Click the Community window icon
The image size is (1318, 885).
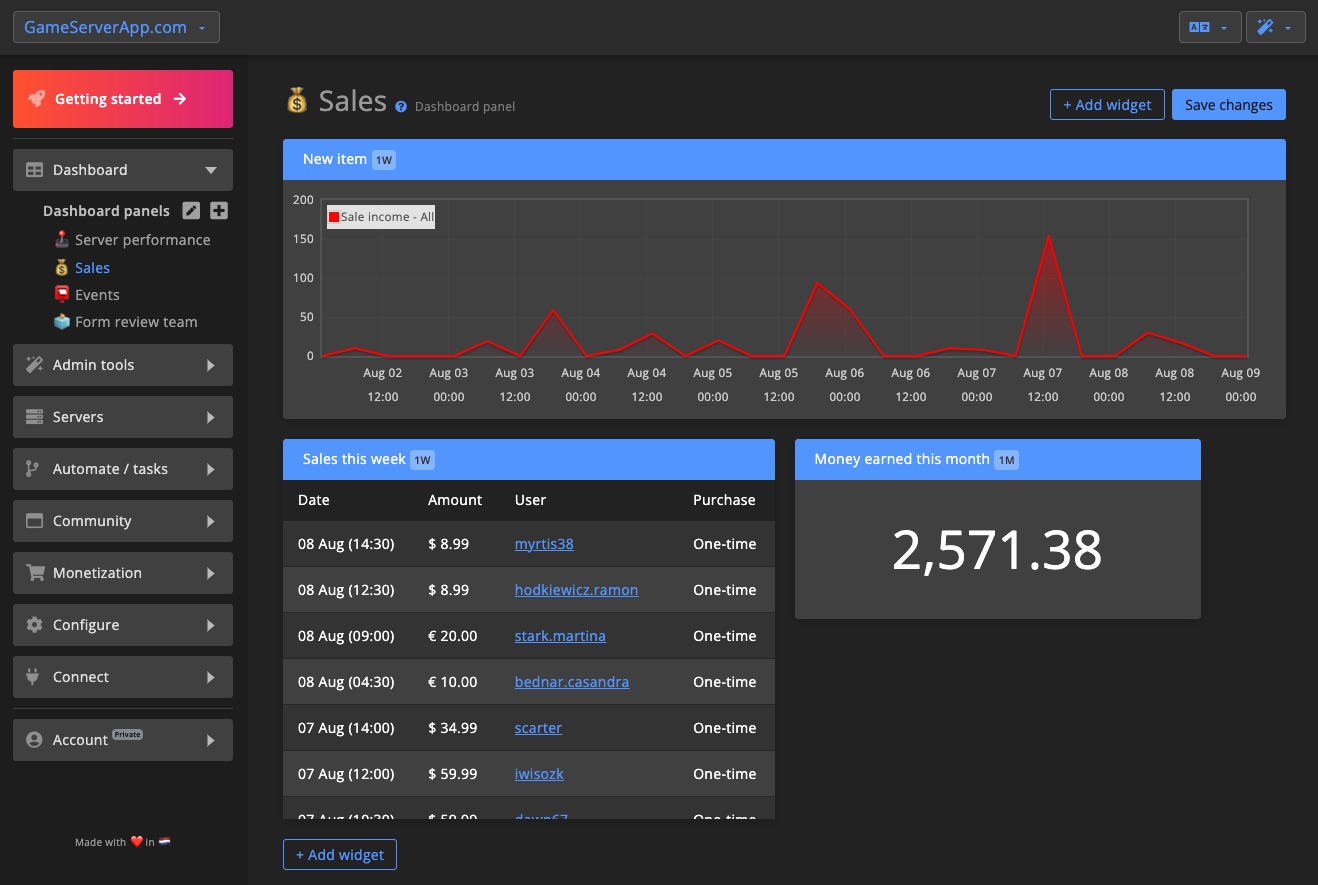click(x=34, y=521)
